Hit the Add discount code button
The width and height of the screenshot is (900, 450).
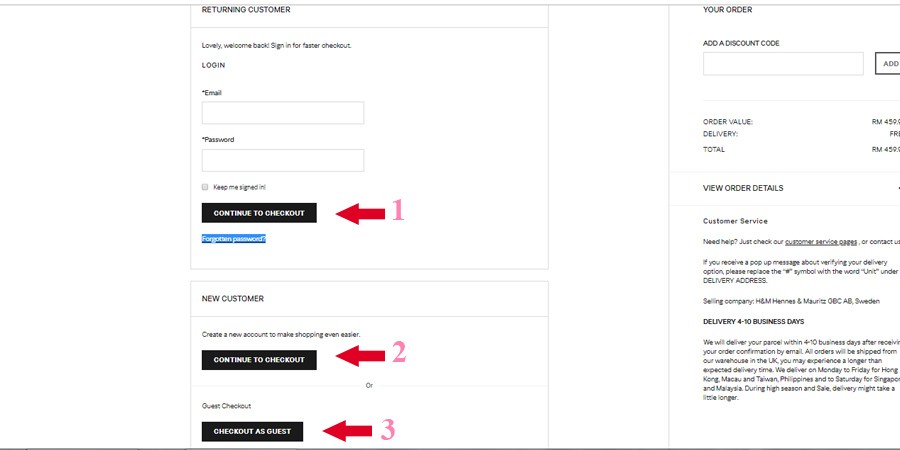[x=888, y=64]
